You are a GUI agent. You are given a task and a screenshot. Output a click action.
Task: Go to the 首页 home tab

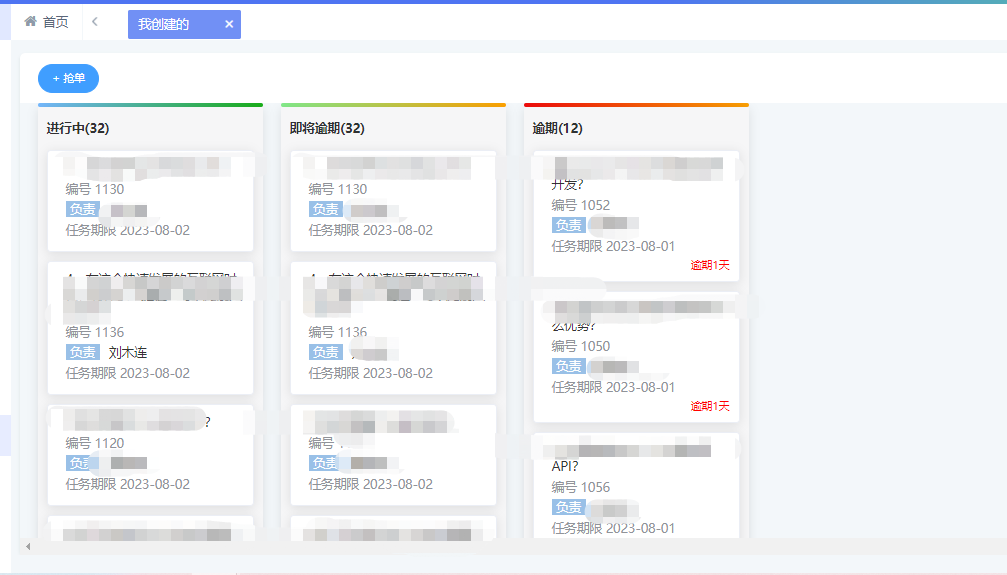point(46,22)
